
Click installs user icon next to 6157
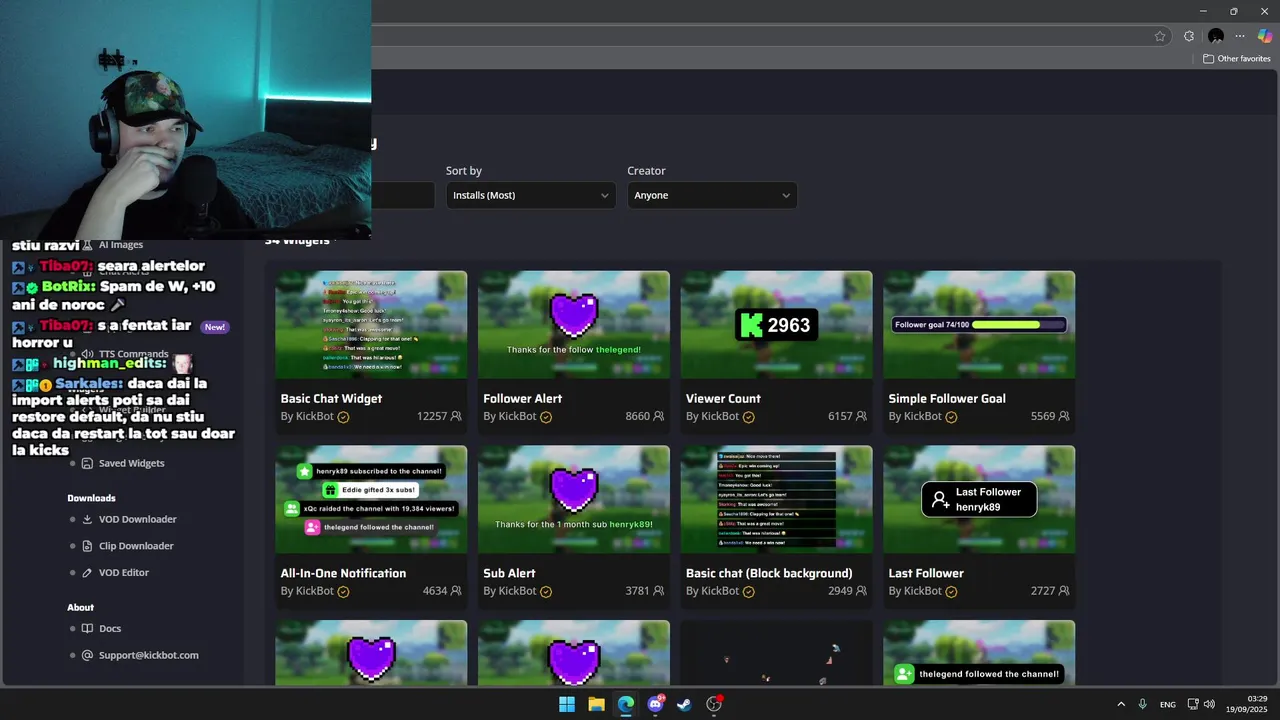[x=861, y=416]
